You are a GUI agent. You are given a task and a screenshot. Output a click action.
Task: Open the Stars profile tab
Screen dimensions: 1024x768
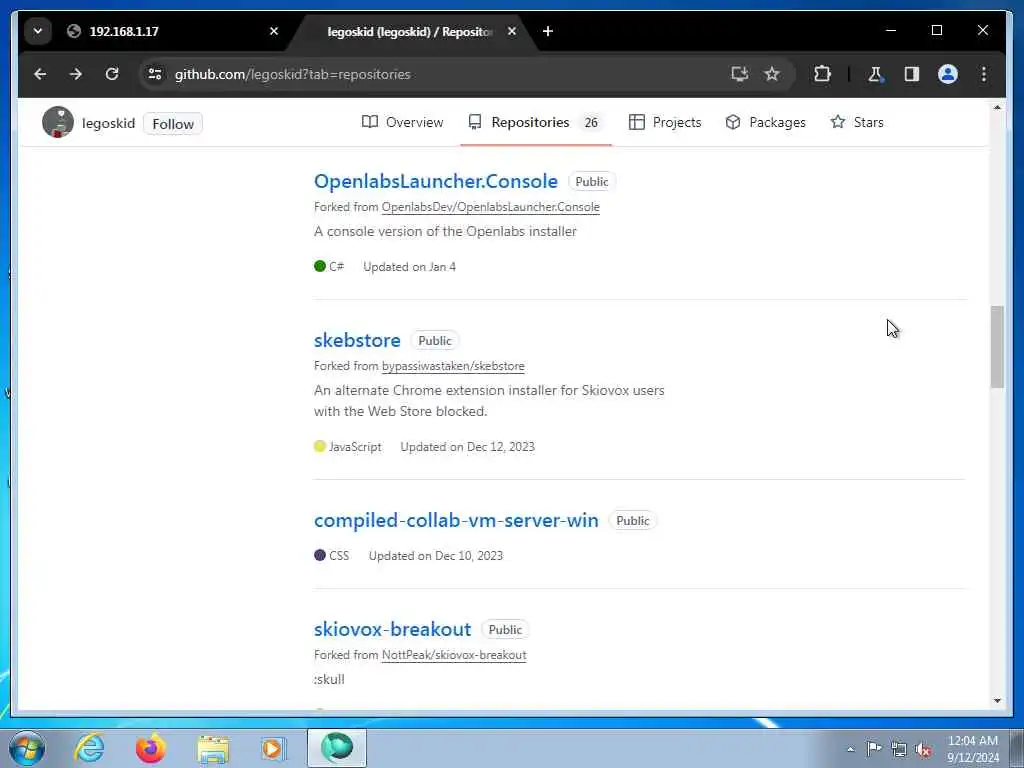tap(857, 122)
